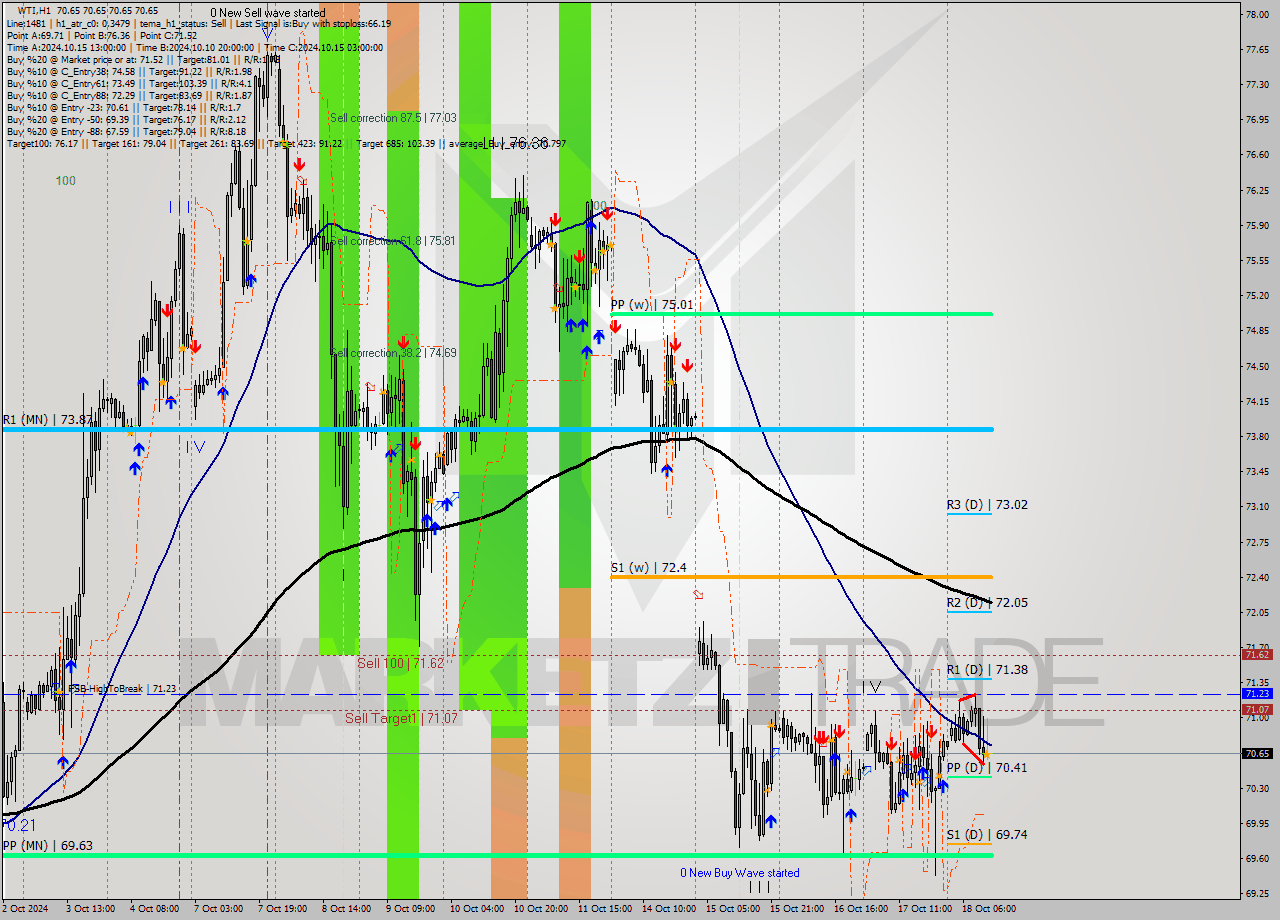Click the '10 Oct 20:00' time axis label

tap(541, 909)
